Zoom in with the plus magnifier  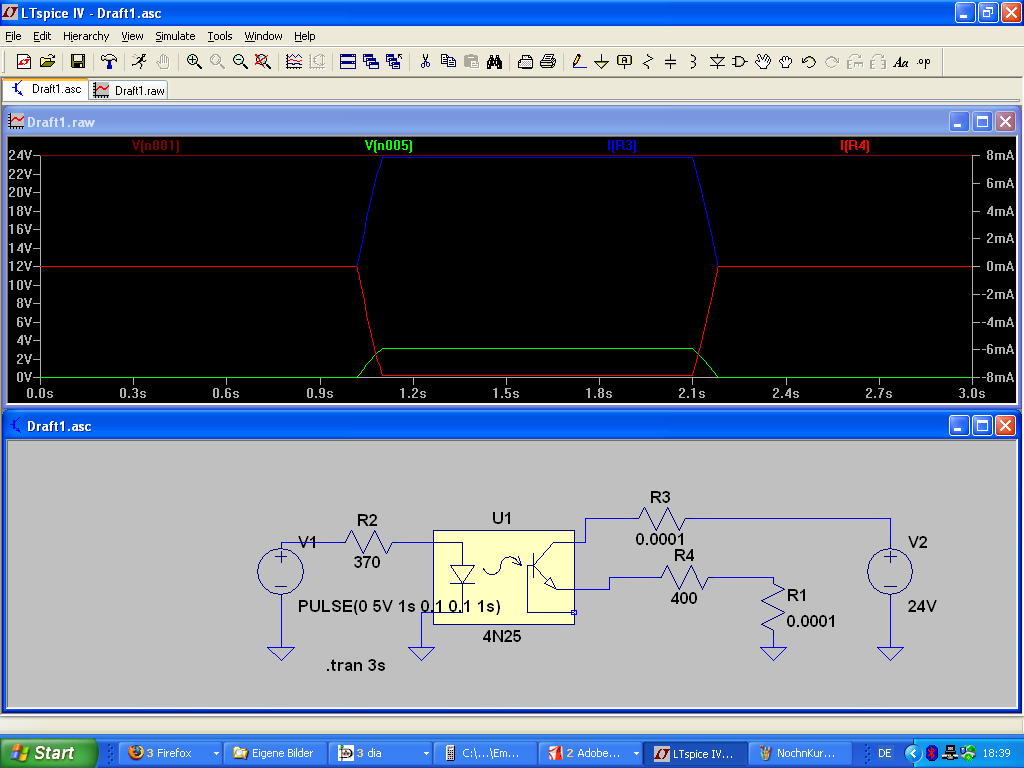point(193,61)
